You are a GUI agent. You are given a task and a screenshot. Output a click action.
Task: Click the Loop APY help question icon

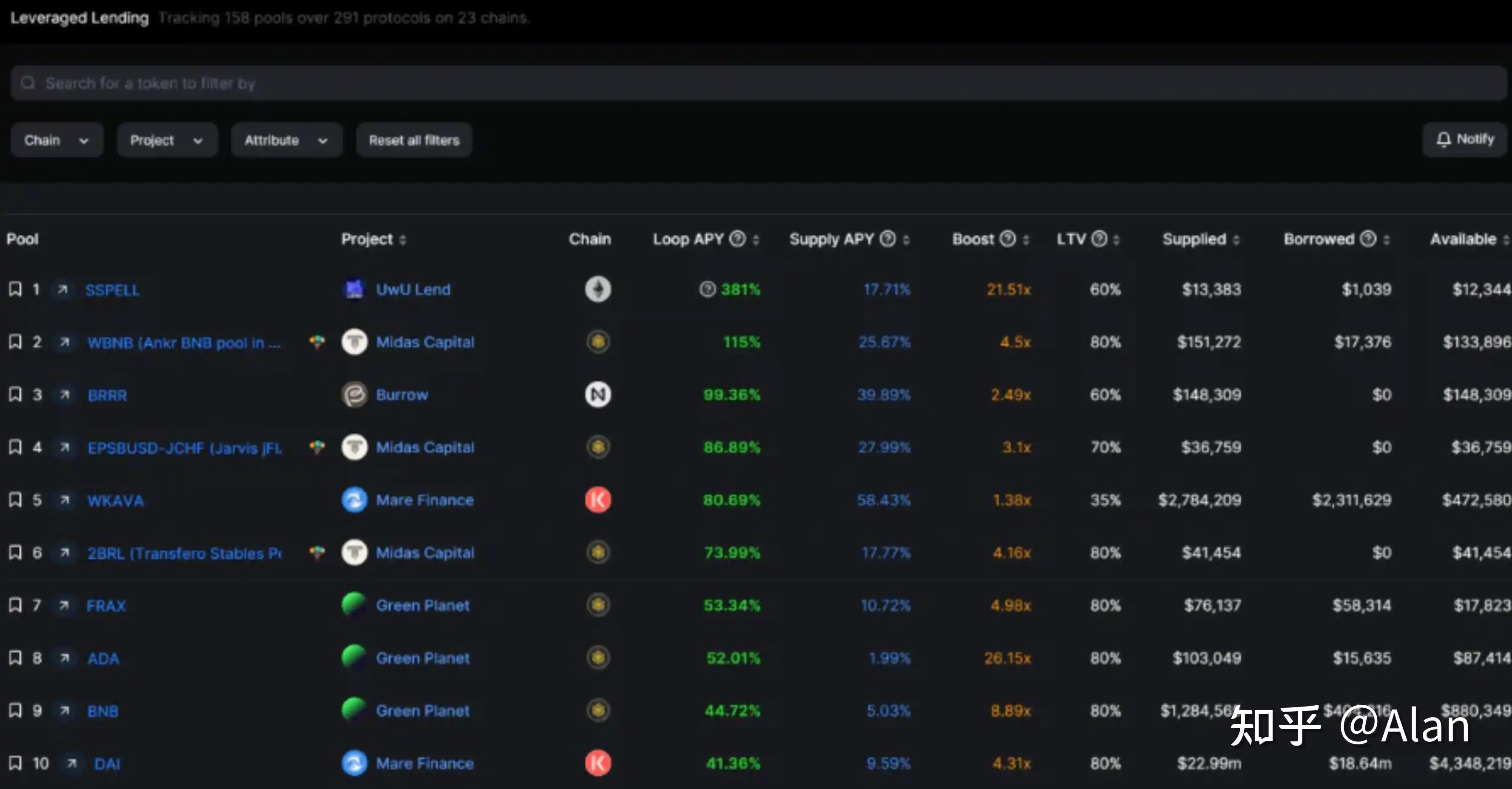click(x=737, y=239)
